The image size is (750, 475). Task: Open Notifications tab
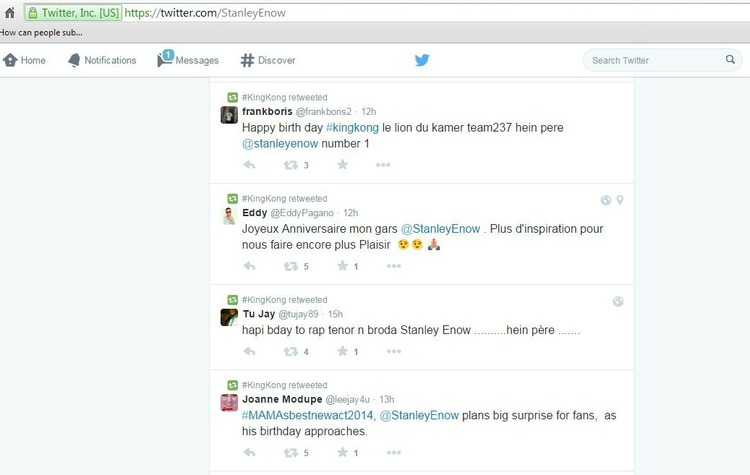102,60
